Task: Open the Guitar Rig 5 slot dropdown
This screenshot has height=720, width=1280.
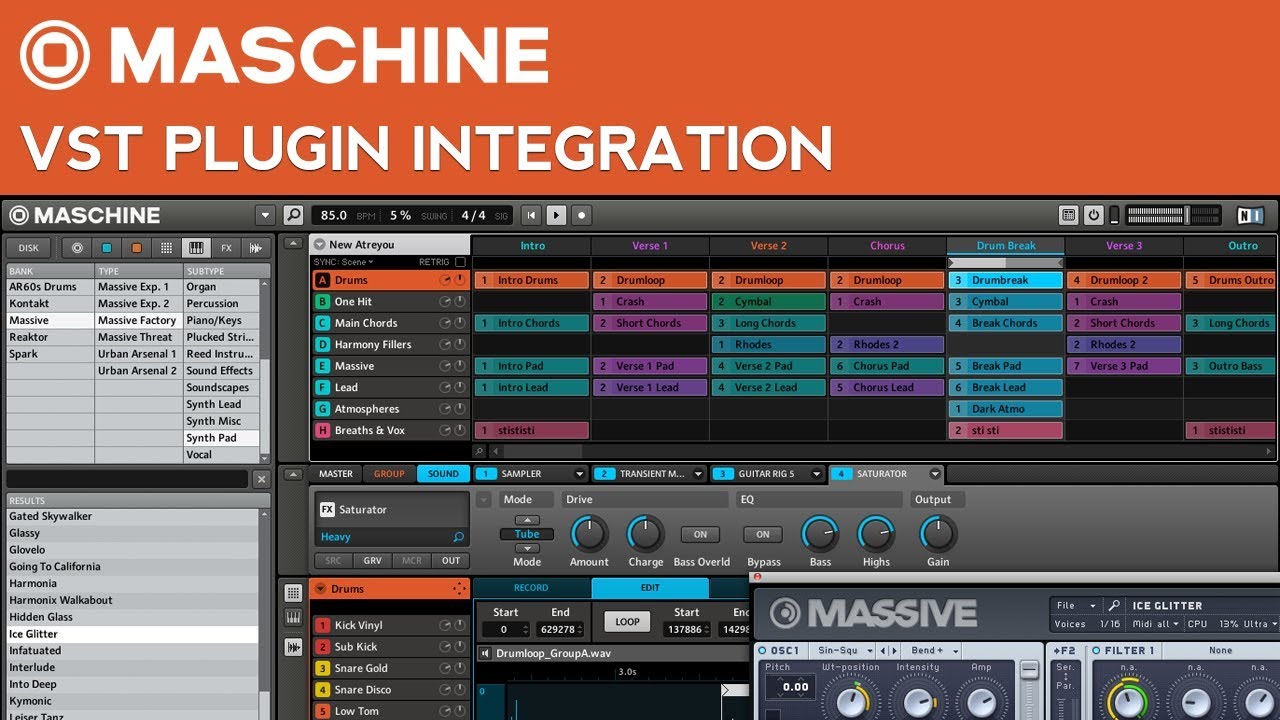Action: tap(816, 474)
